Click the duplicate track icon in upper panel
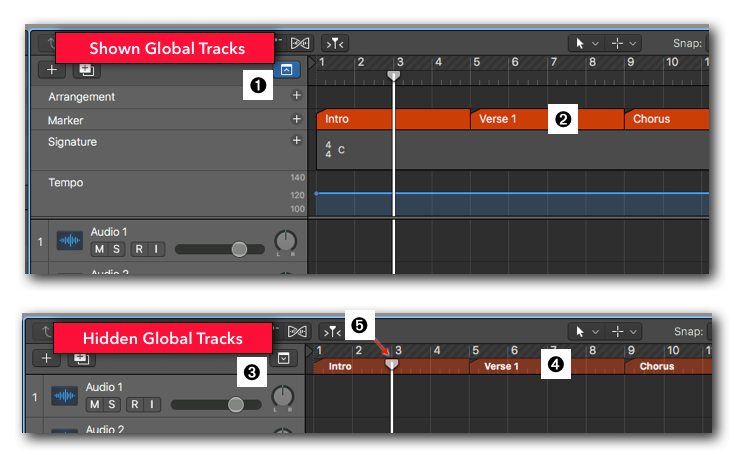Viewport: 735px width, 471px height. [x=85, y=70]
